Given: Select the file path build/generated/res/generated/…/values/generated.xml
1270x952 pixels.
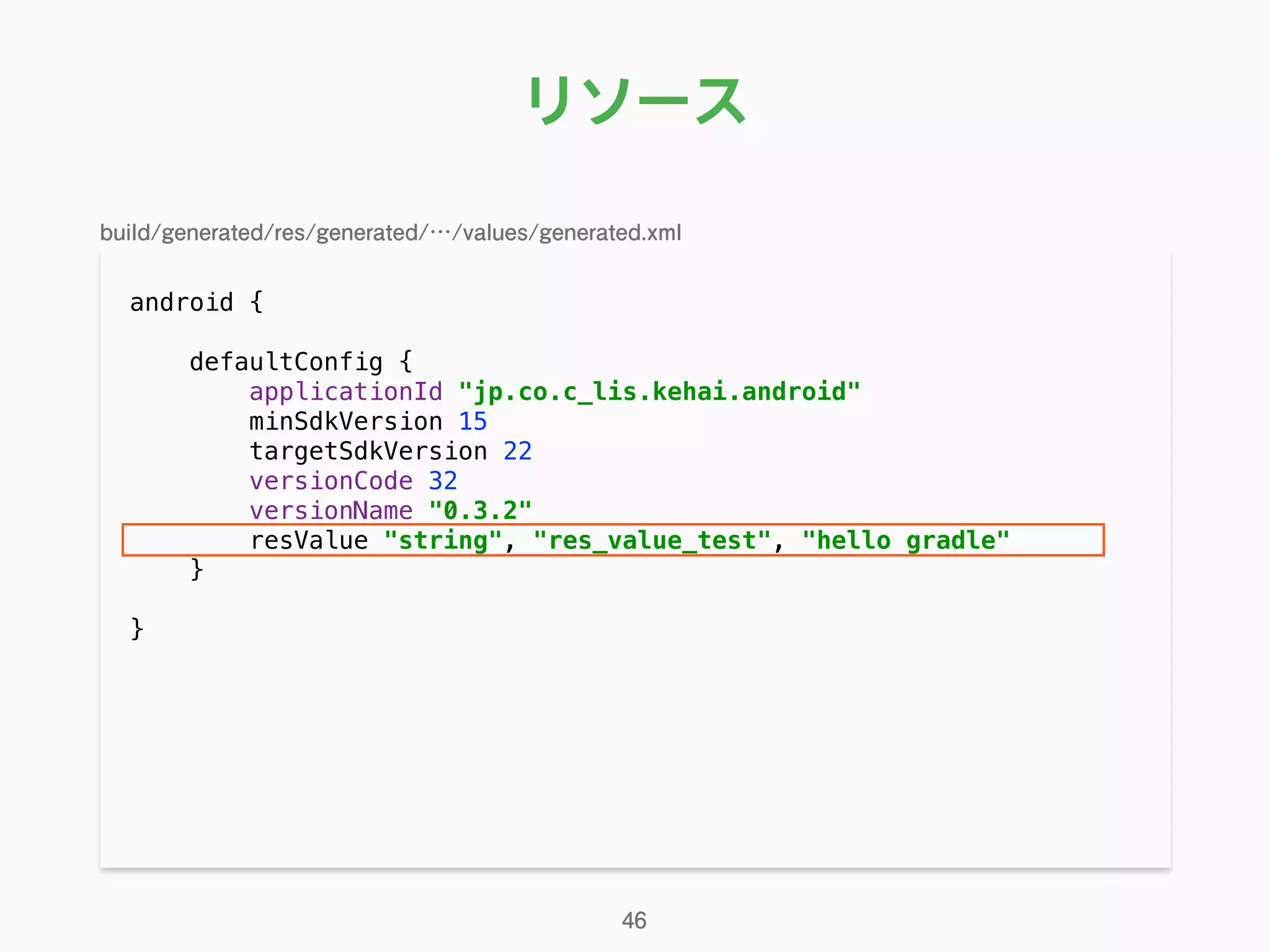Looking at the screenshot, I should [391, 233].
